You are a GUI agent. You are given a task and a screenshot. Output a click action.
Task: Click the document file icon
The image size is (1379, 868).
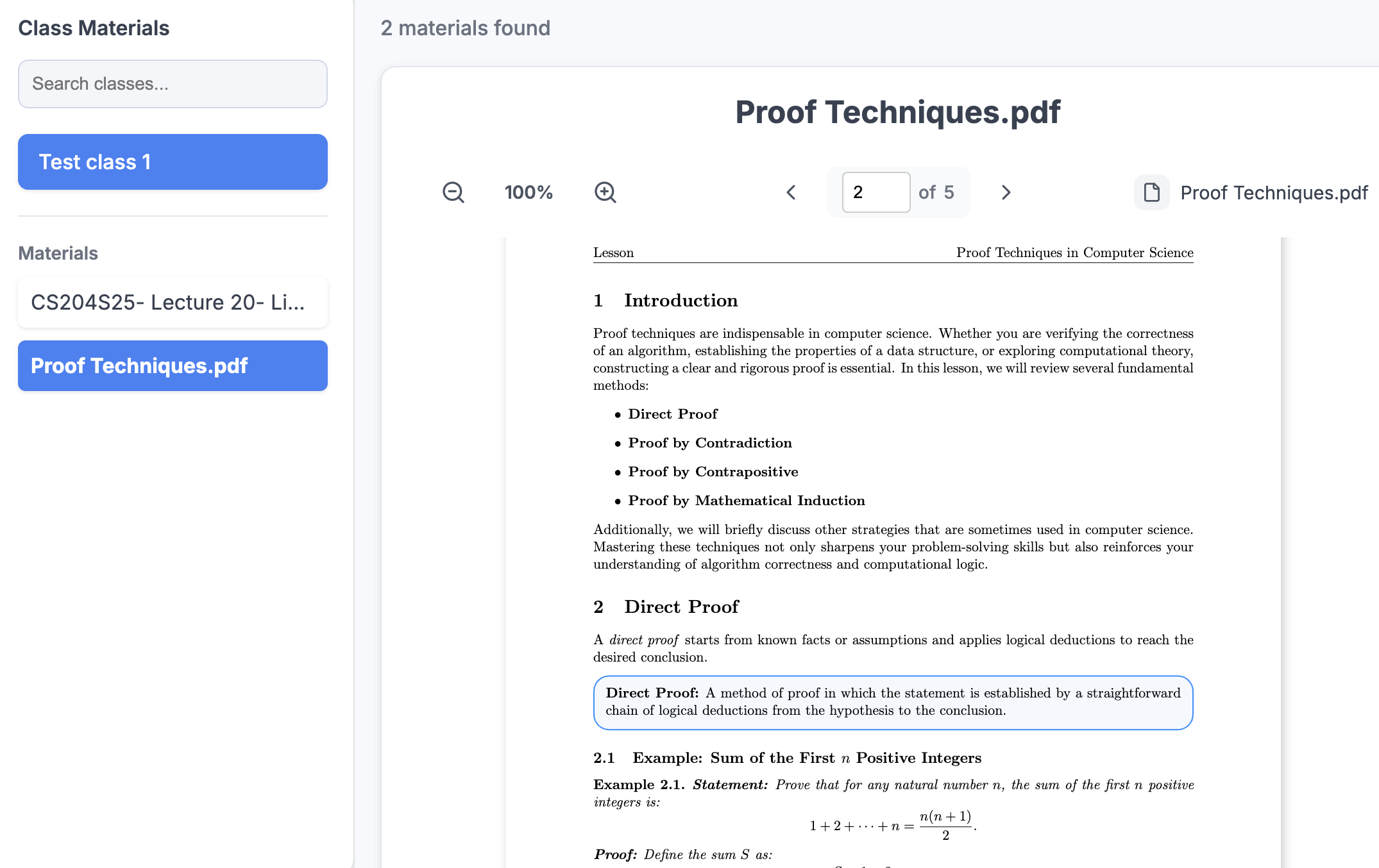click(x=1151, y=192)
